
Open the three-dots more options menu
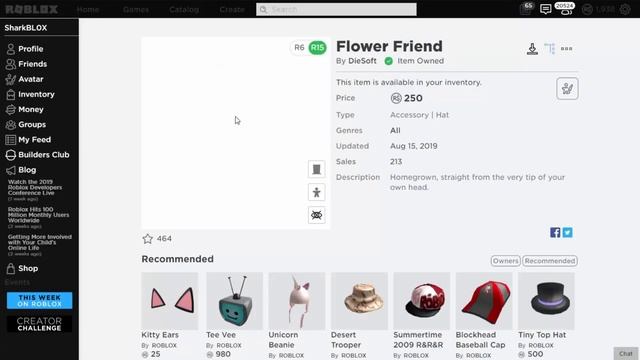[567, 49]
